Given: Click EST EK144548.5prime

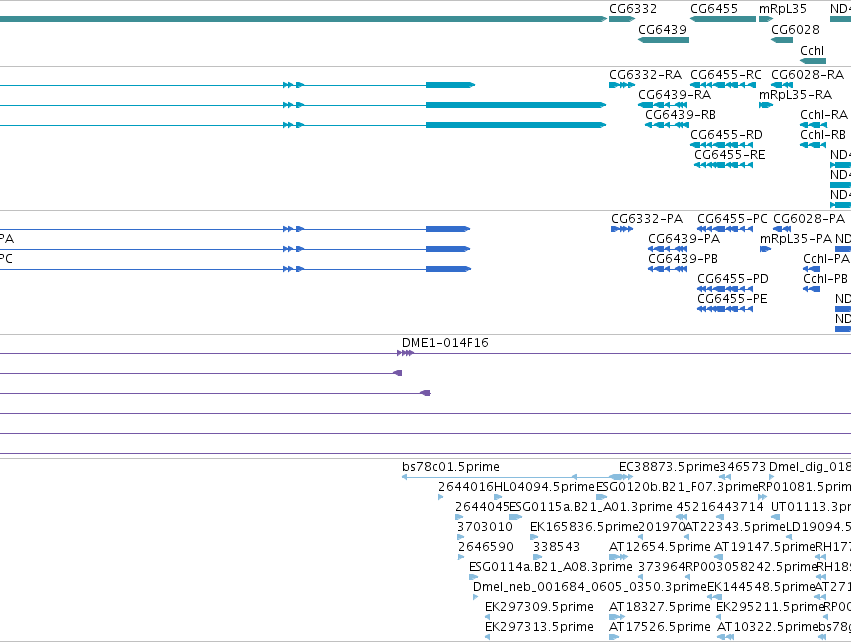Looking at the screenshot, I should (x=761, y=587).
